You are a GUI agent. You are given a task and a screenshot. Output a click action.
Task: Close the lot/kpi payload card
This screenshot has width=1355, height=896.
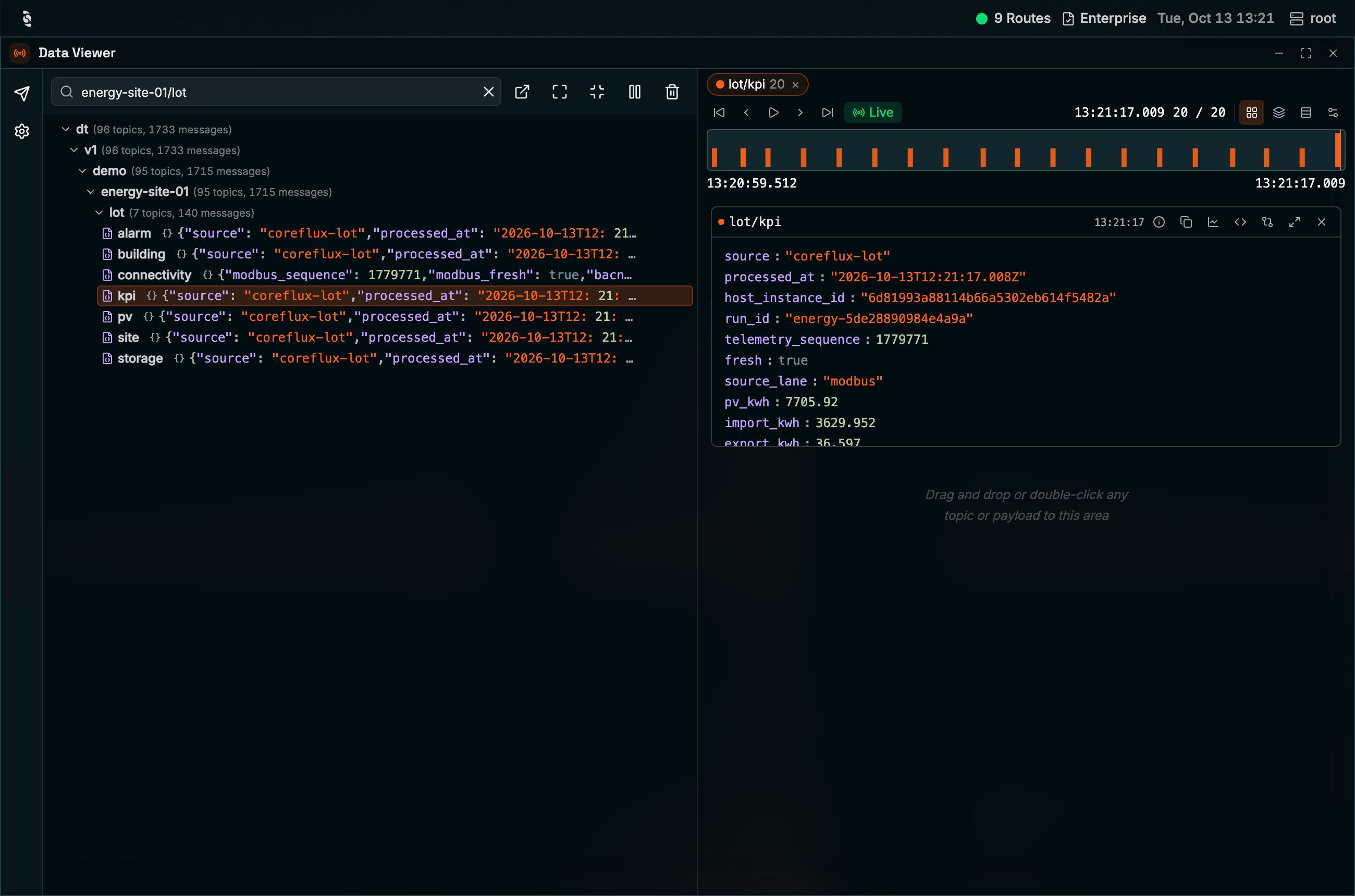coord(1321,222)
